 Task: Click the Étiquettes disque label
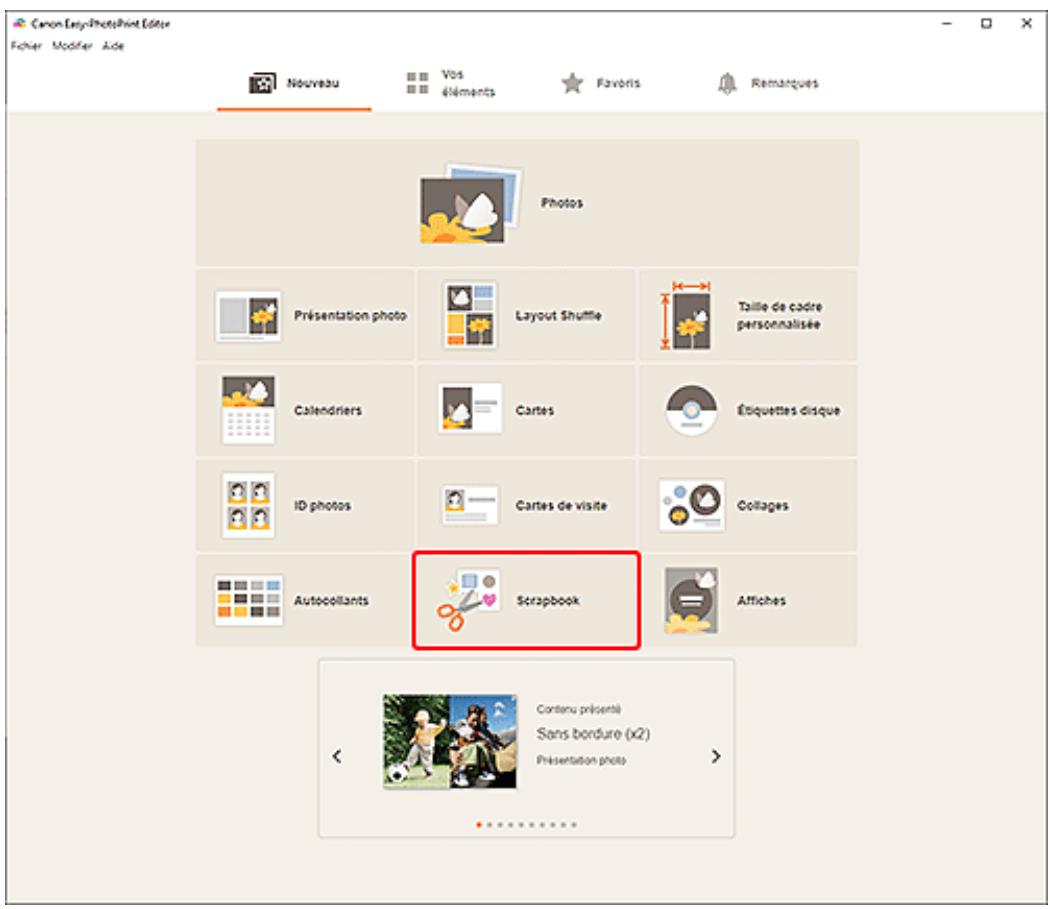click(x=789, y=410)
